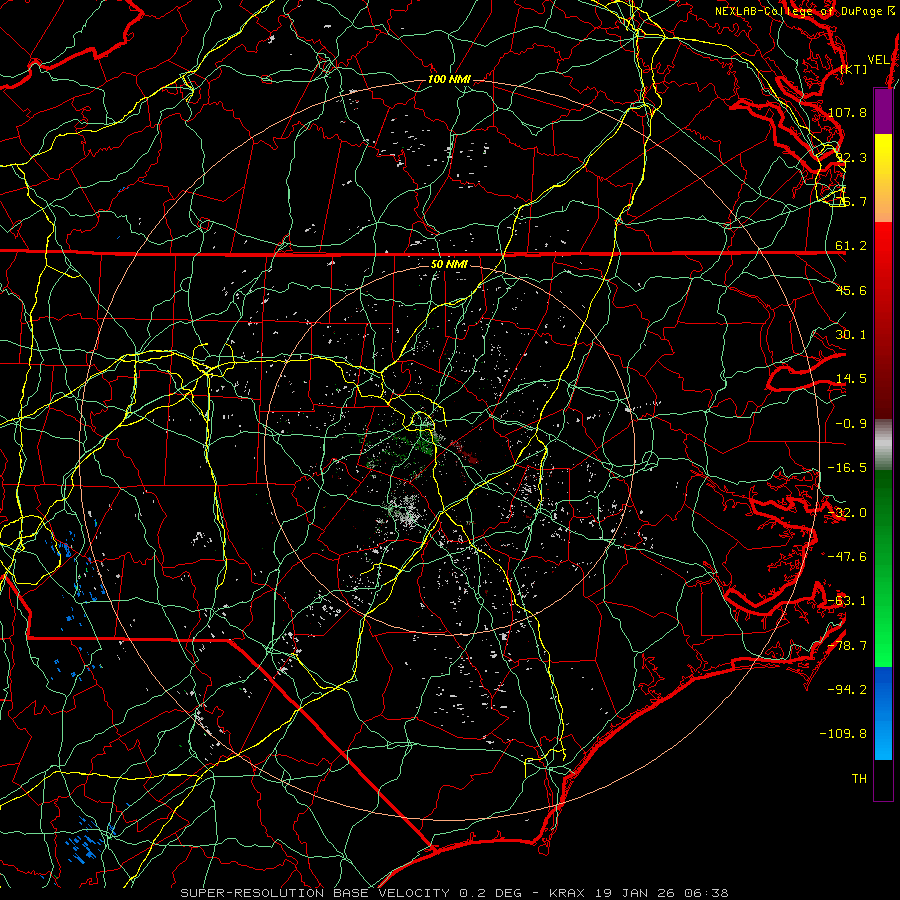Select the 45.6 velocity scale value

tap(851, 290)
